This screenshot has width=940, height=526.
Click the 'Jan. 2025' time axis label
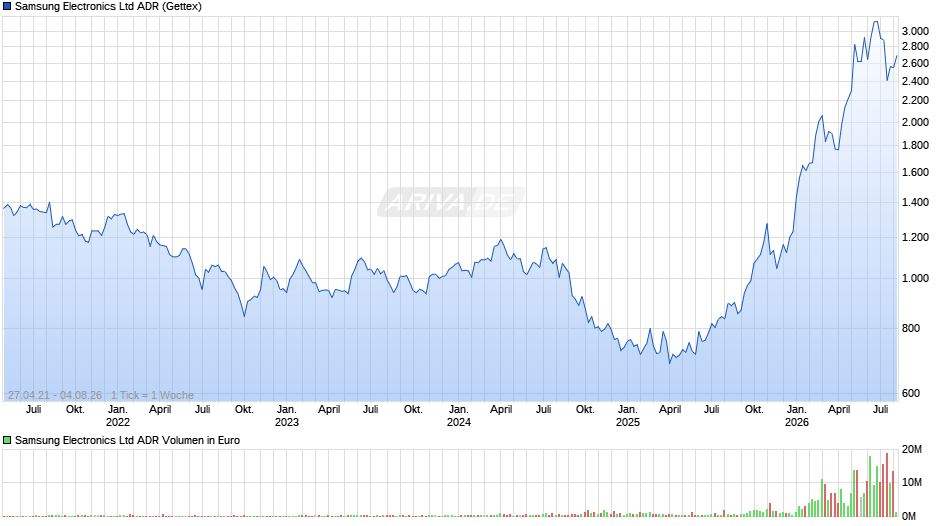coord(628,416)
